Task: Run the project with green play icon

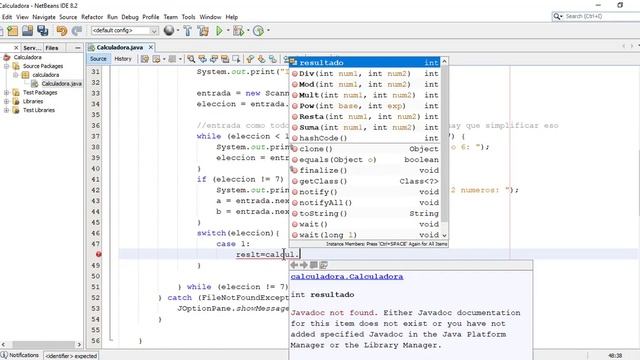Action: pos(219,31)
